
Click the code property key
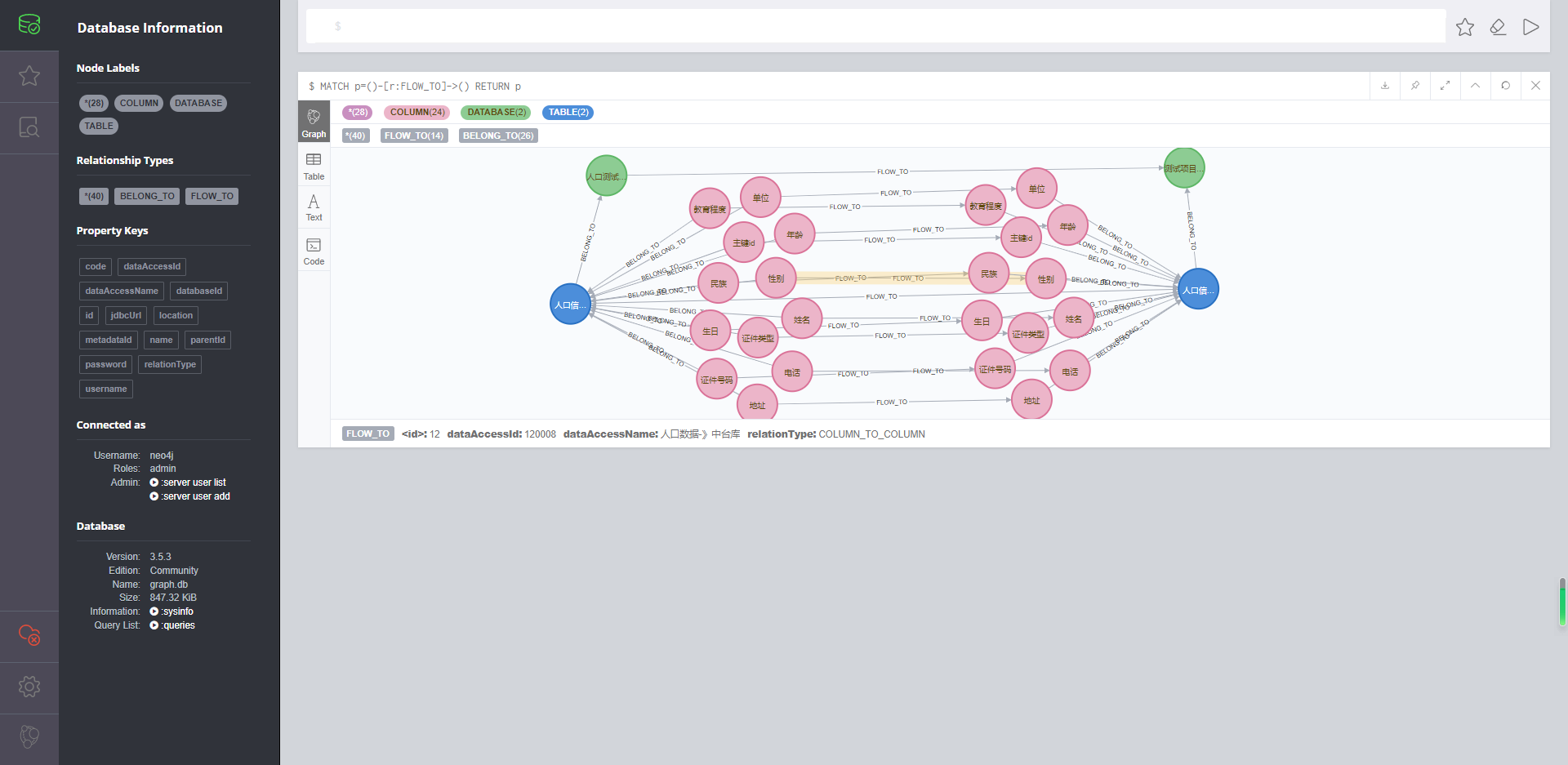[x=96, y=266]
